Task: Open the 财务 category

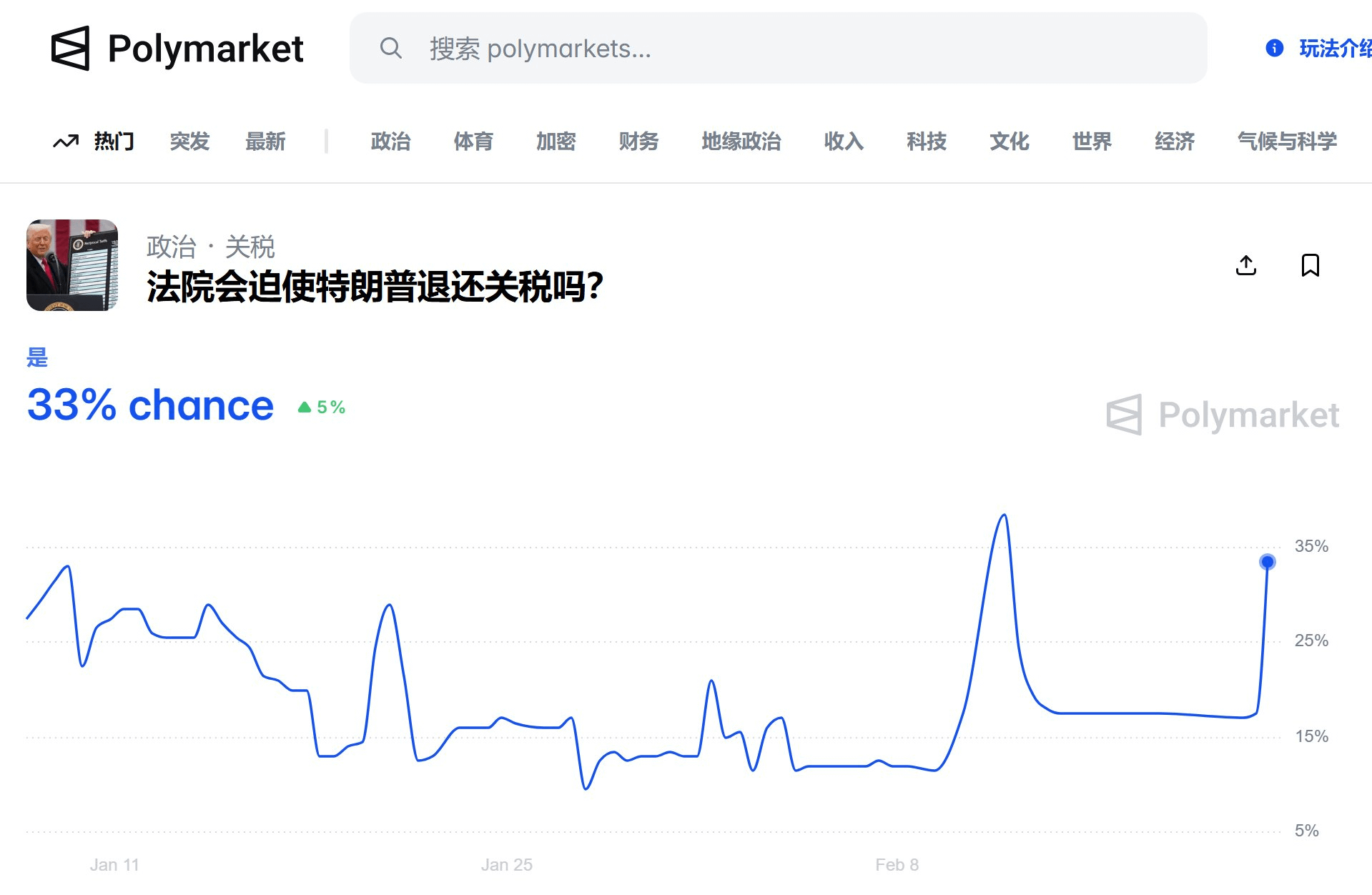Action: [638, 141]
